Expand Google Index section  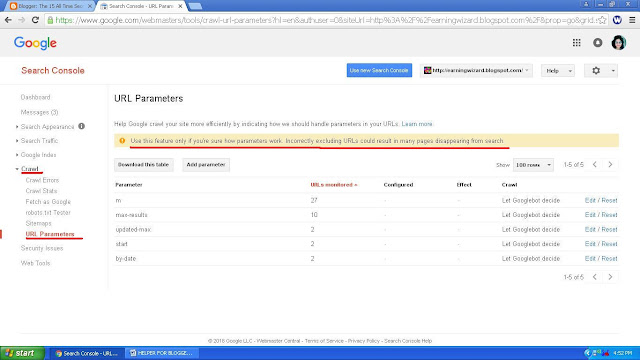17,155
